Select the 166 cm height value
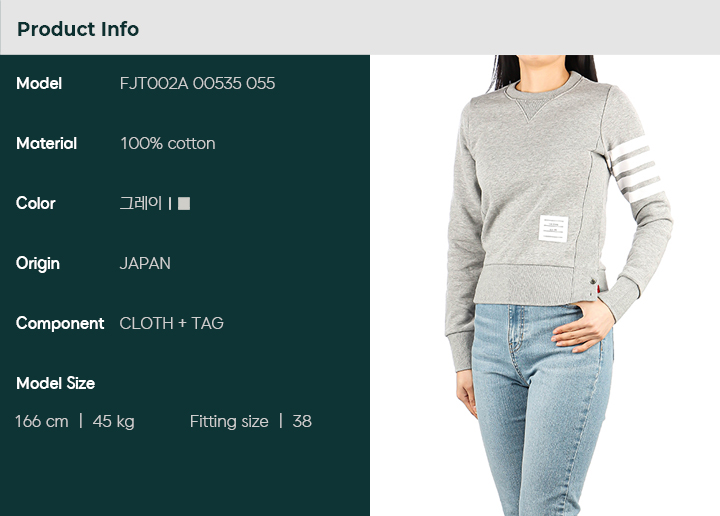The width and height of the screenshot is (720, 516). 42,421
